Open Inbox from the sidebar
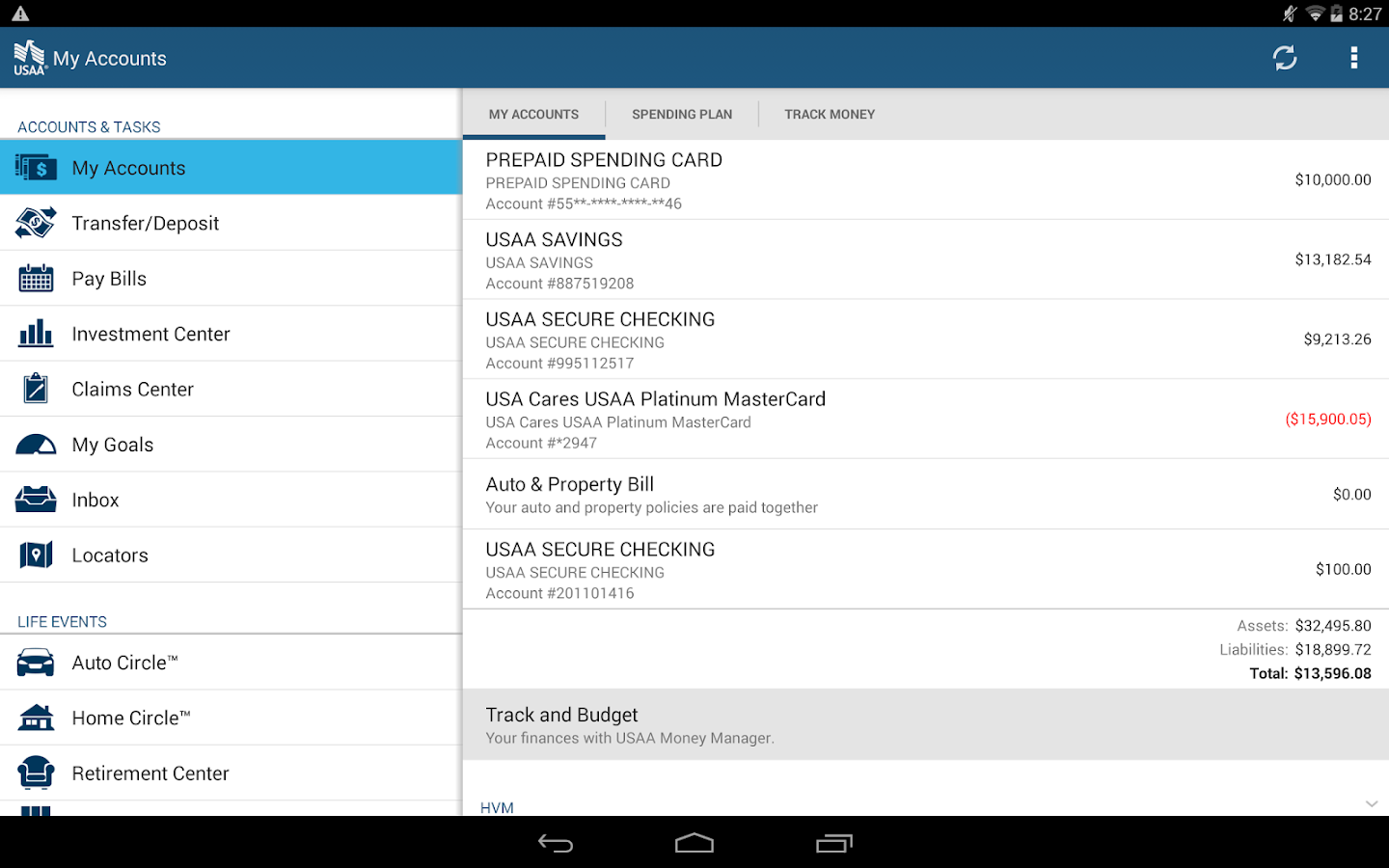 click(x=231, y=500)
